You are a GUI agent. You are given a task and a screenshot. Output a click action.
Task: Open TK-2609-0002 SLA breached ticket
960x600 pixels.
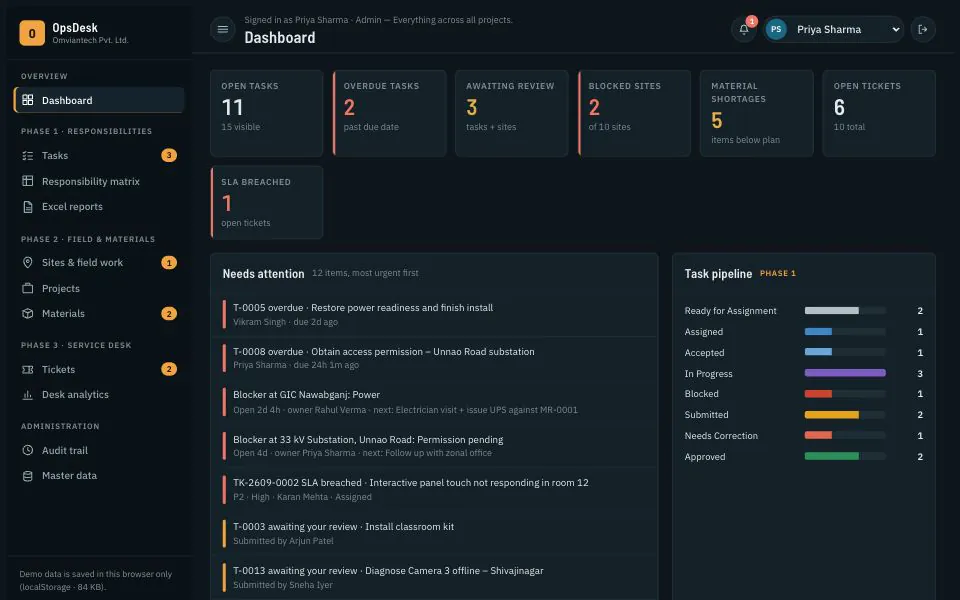point(434,490)
